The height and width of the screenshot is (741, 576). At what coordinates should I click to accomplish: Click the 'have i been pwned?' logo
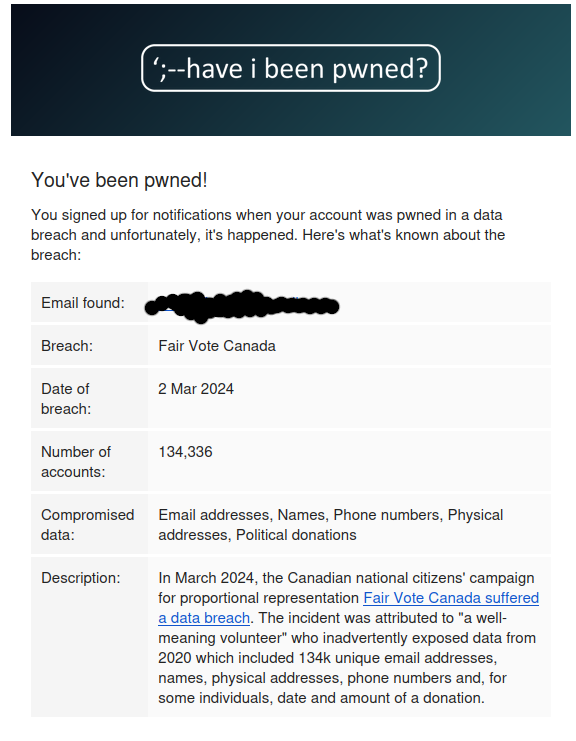click(x=291, y=68)
